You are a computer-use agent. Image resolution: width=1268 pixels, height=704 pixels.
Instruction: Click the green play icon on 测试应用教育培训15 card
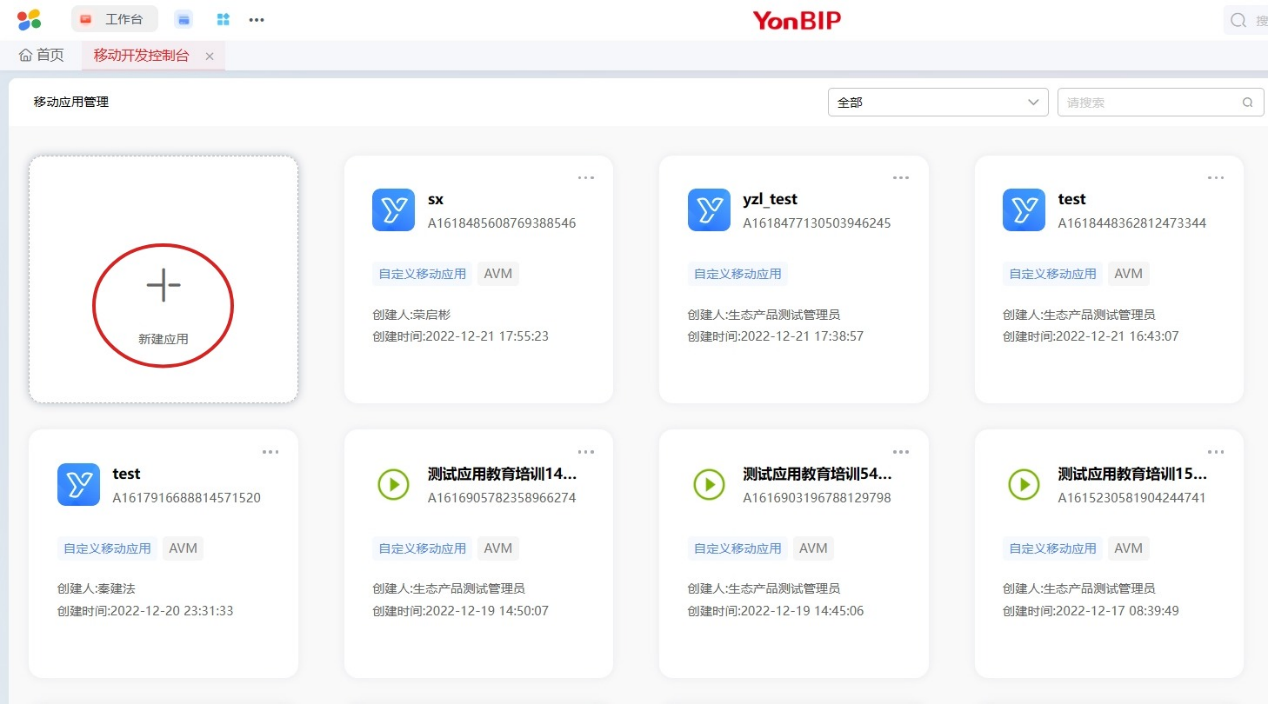click(x=1023, y=484)
